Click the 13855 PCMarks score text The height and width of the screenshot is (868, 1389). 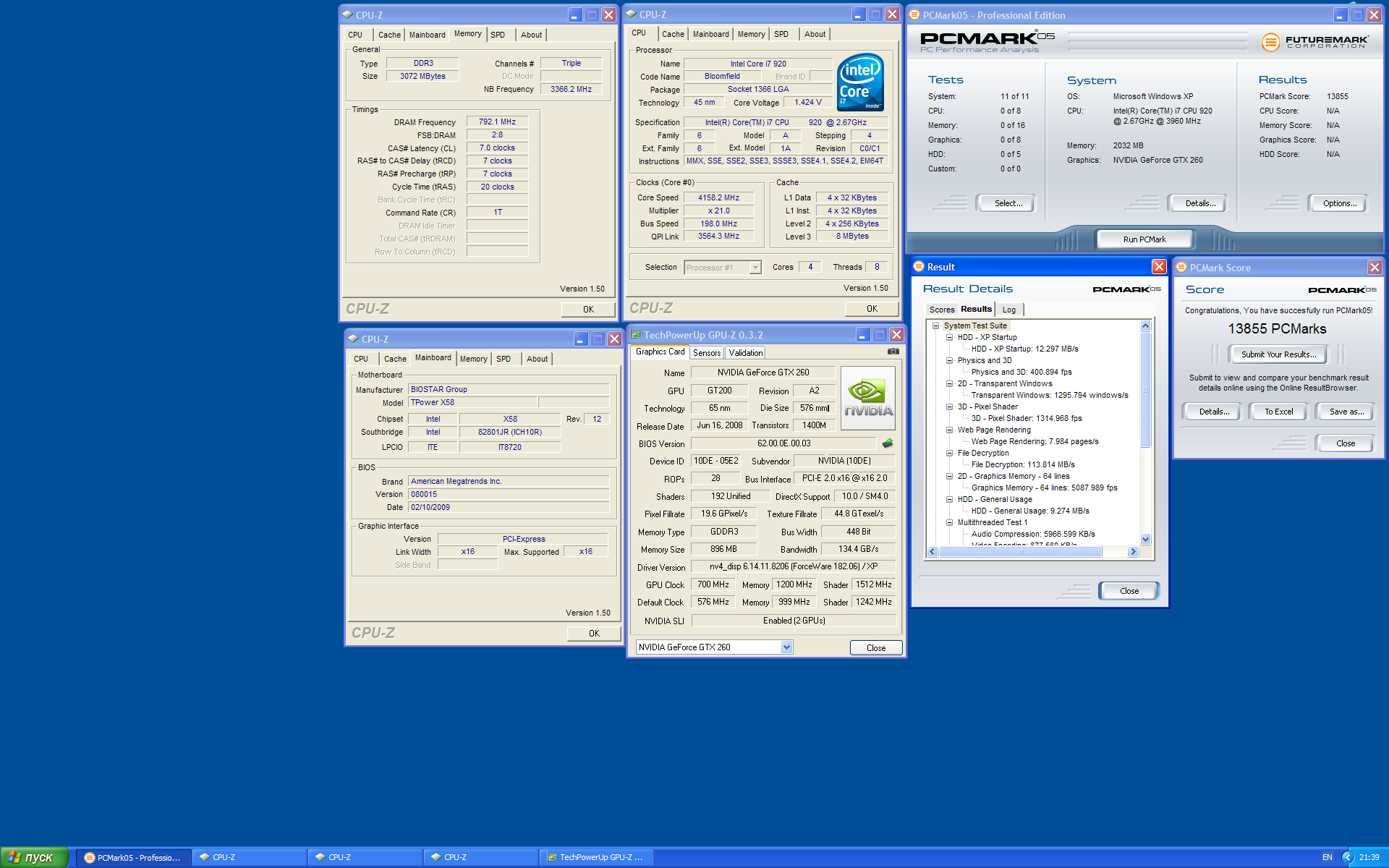[x=1277, y=329]
